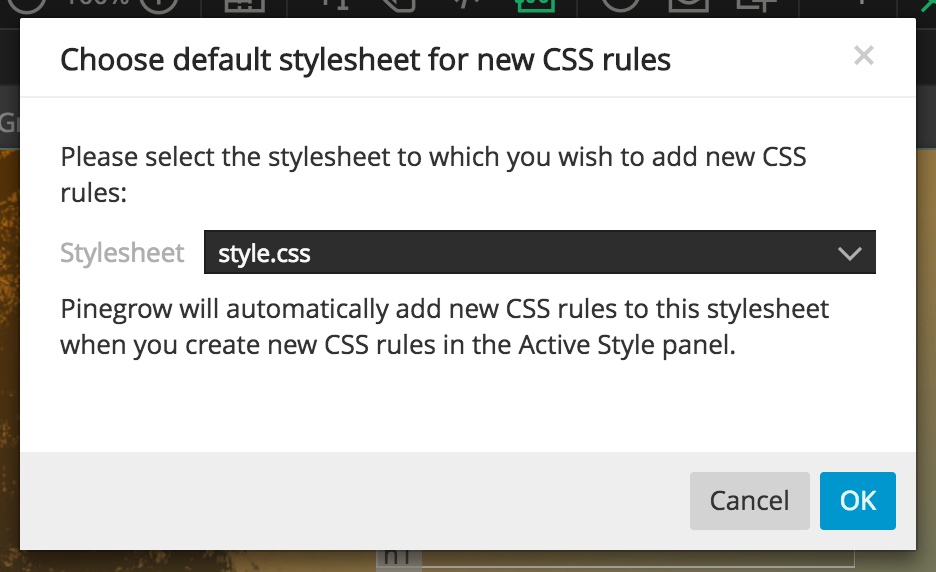936x572 pixels.
Task: Click the duplicate windows icon in toolbar
Action: [756, 5]
